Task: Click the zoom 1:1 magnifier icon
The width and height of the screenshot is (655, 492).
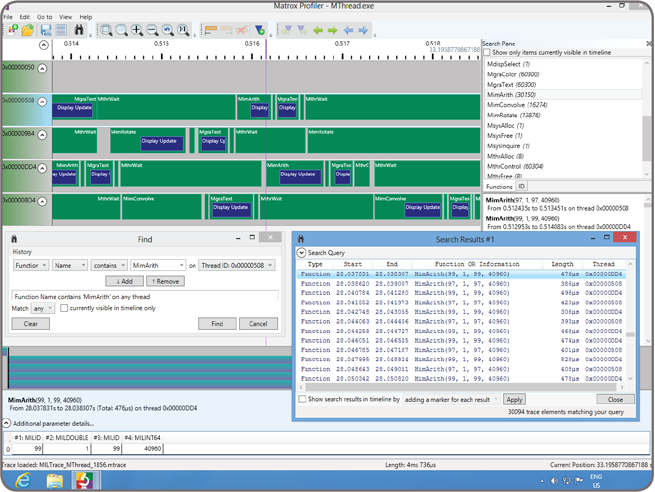Action: [x=183, y=30]
